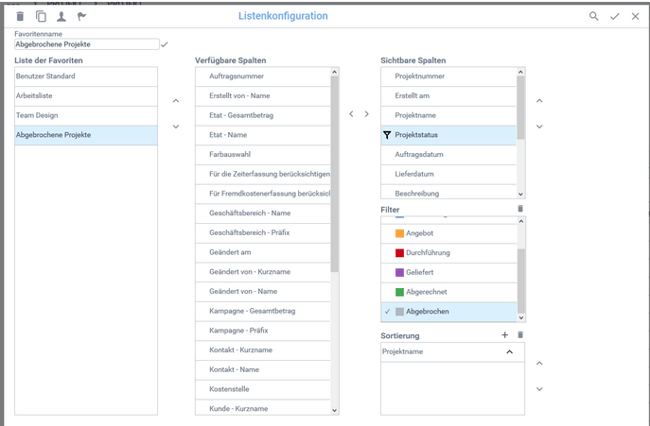Click red Durchführung color swatch

point(400,252)
